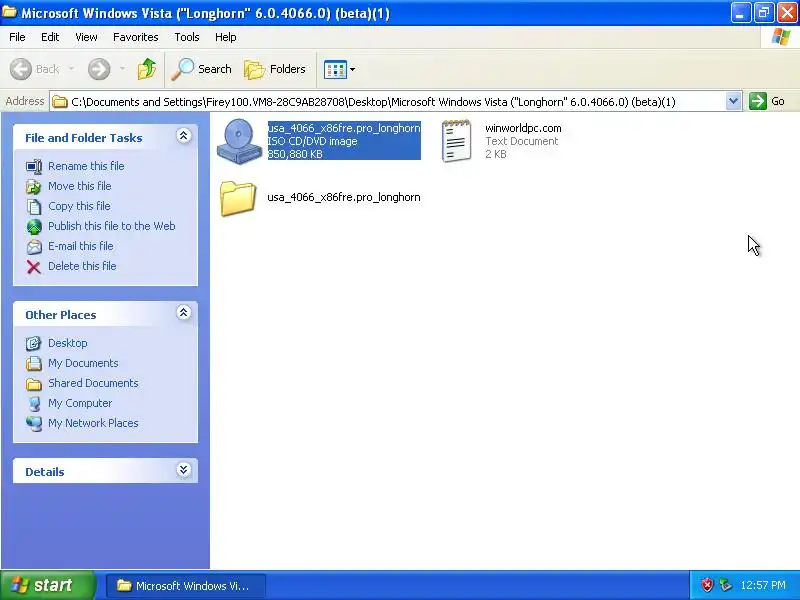Open My Documents from Other Places
Viewport: 800px width, 600px height.
(x=83, y=363)
